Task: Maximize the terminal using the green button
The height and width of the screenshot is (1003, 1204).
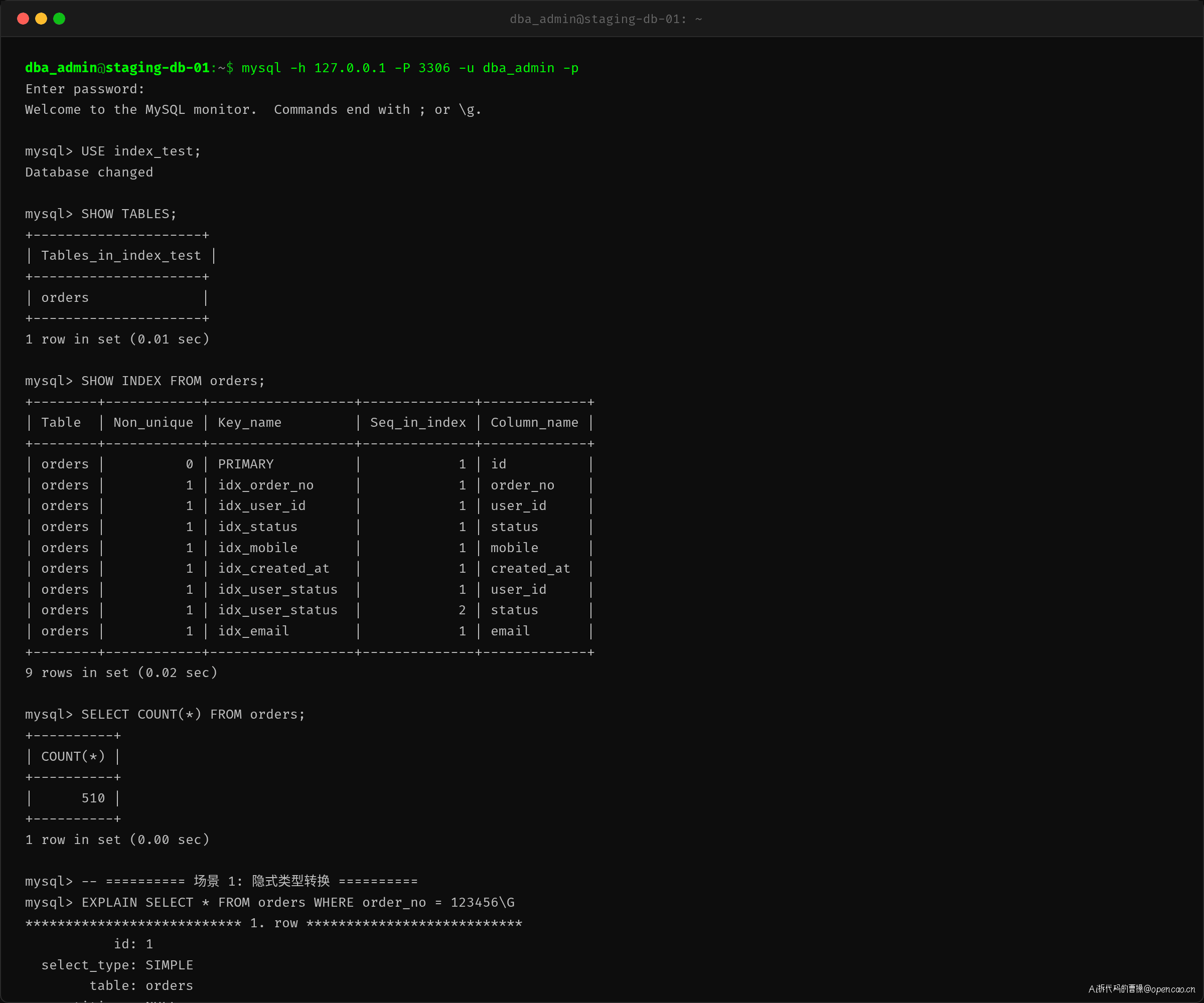Action: point(59,19)
